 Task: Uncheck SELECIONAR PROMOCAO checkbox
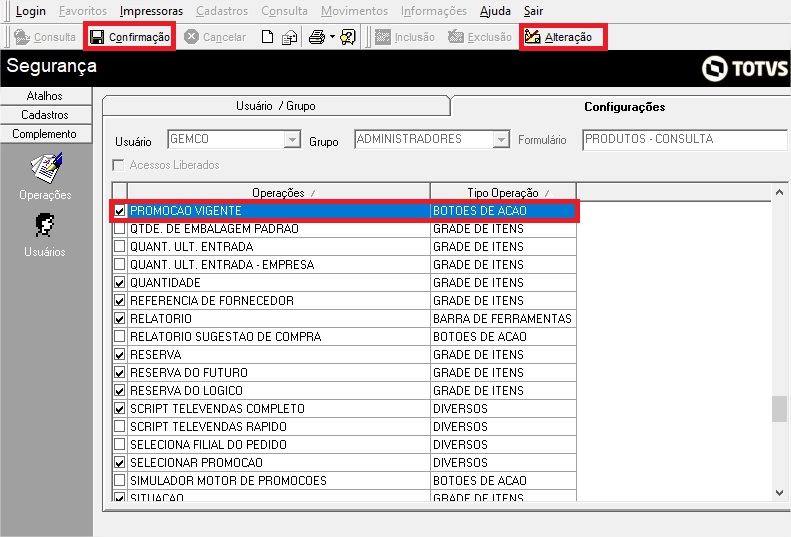120,462
